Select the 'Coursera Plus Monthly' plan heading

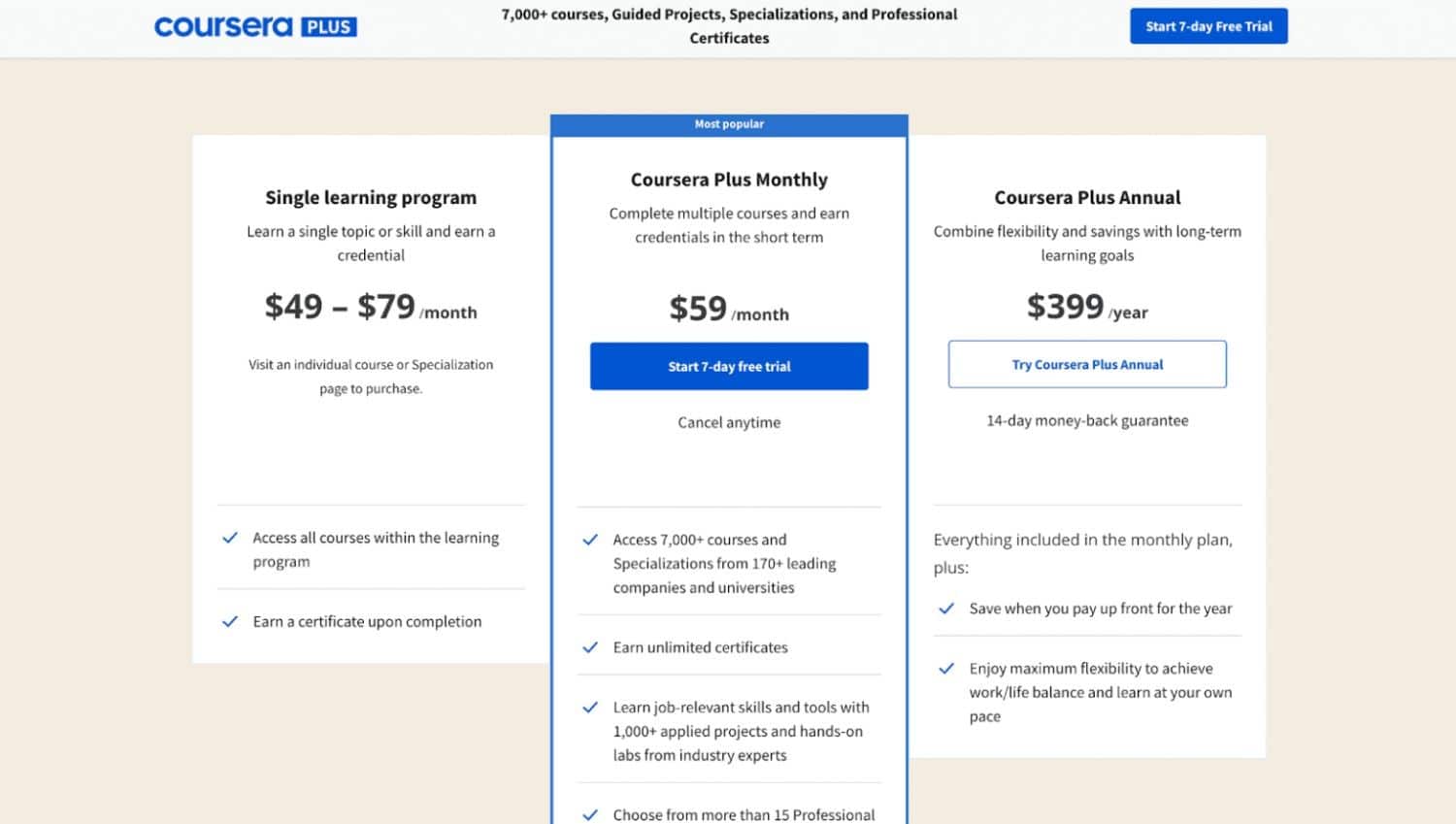click(x=729, y=179)
